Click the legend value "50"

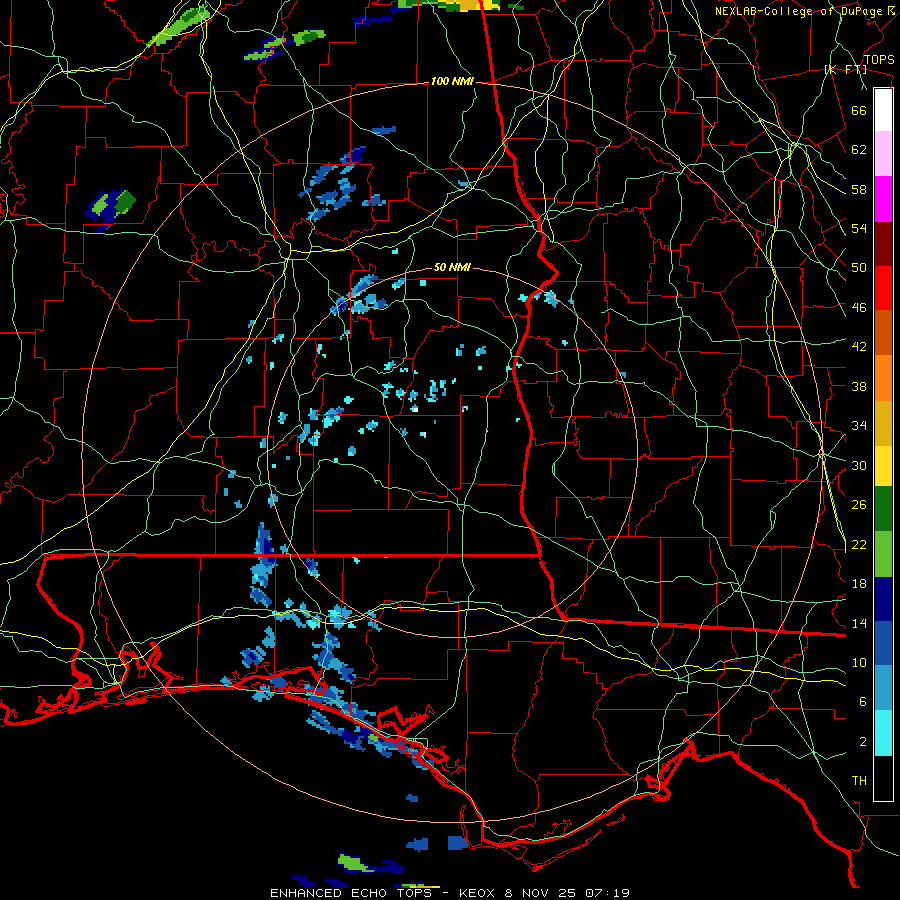pos(859,268)
